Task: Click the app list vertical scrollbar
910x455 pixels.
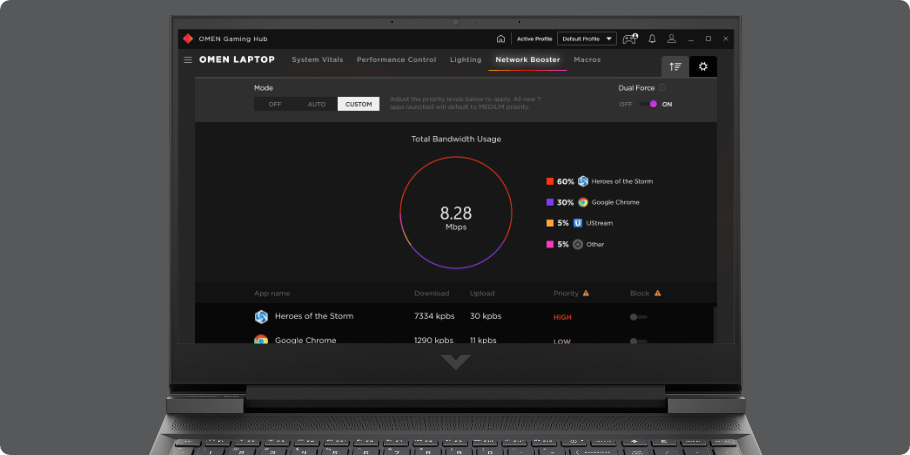Action: (714, 325)
